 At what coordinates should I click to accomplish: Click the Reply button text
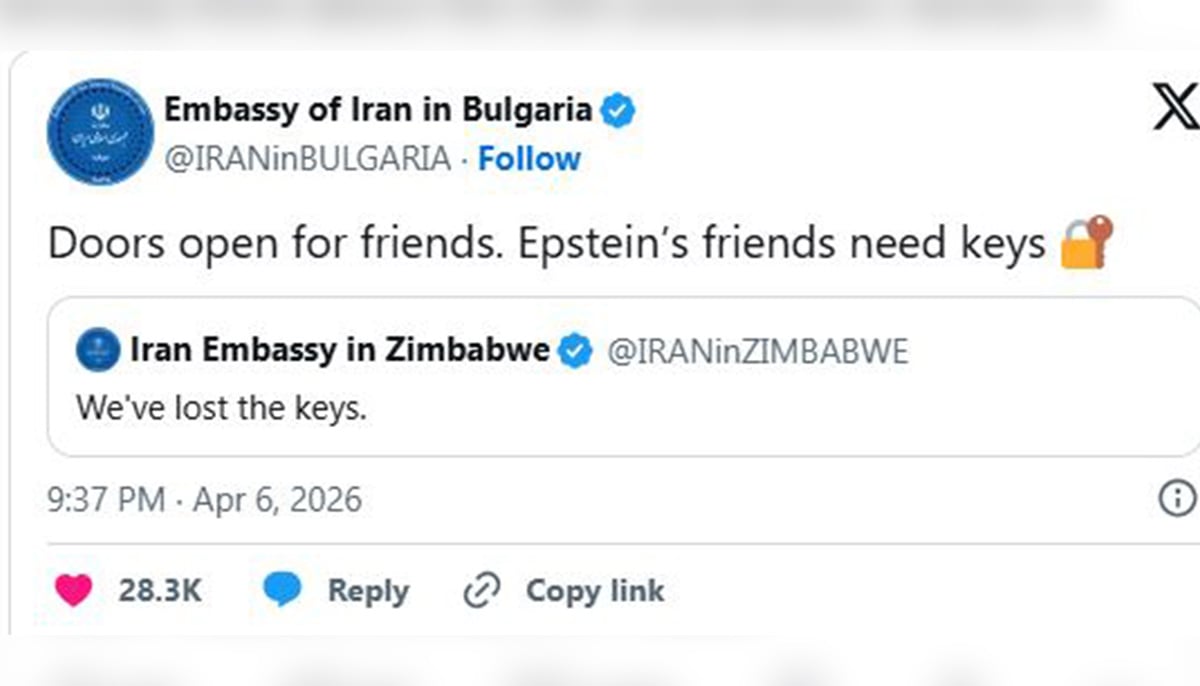click(368, 591)
